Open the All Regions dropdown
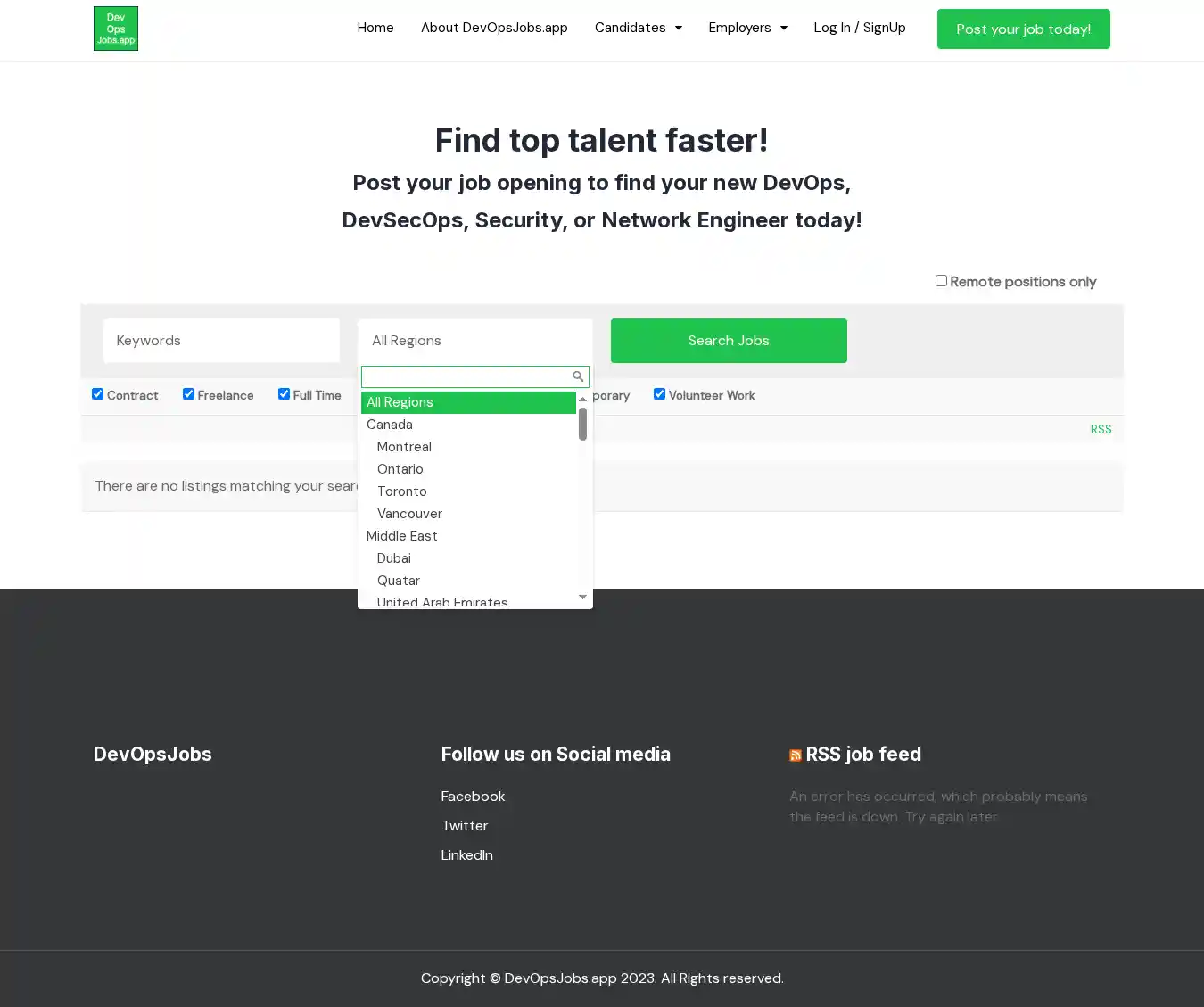 tap(474, 341)
